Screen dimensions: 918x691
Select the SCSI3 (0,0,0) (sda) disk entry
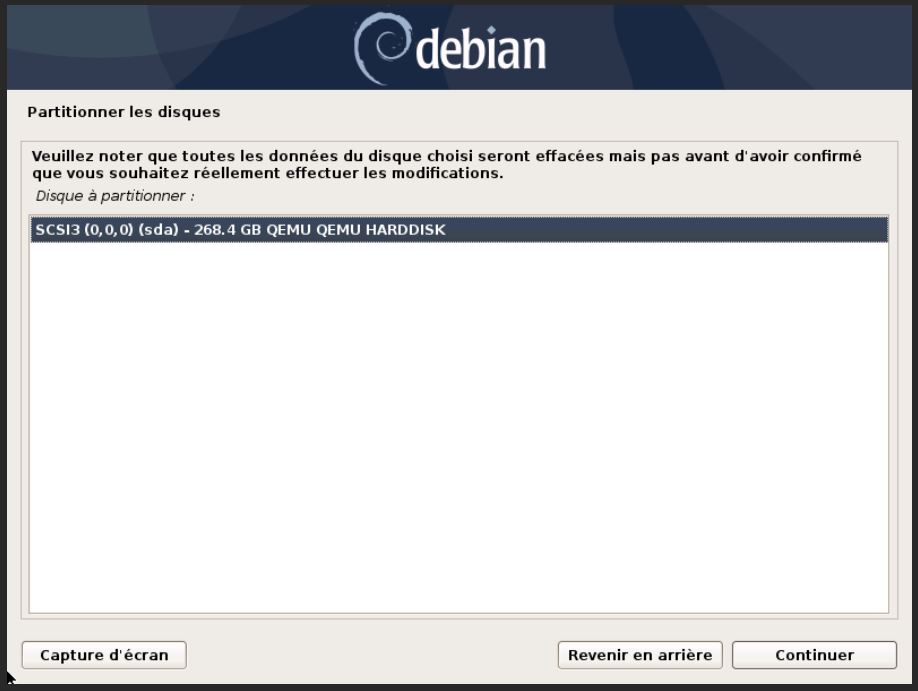(x=459, y=230)
